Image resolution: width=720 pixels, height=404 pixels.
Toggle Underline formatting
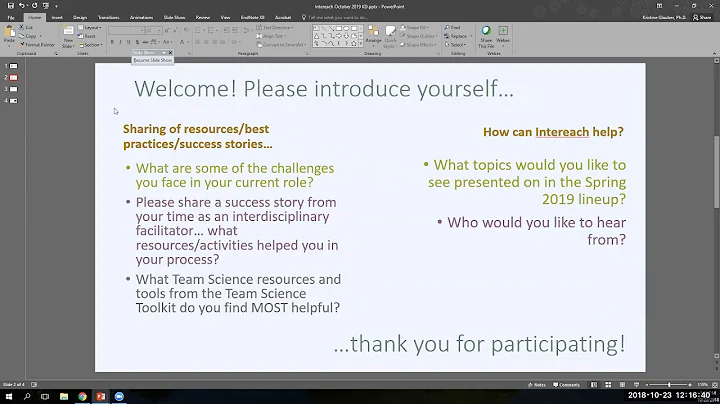point(129,42)
